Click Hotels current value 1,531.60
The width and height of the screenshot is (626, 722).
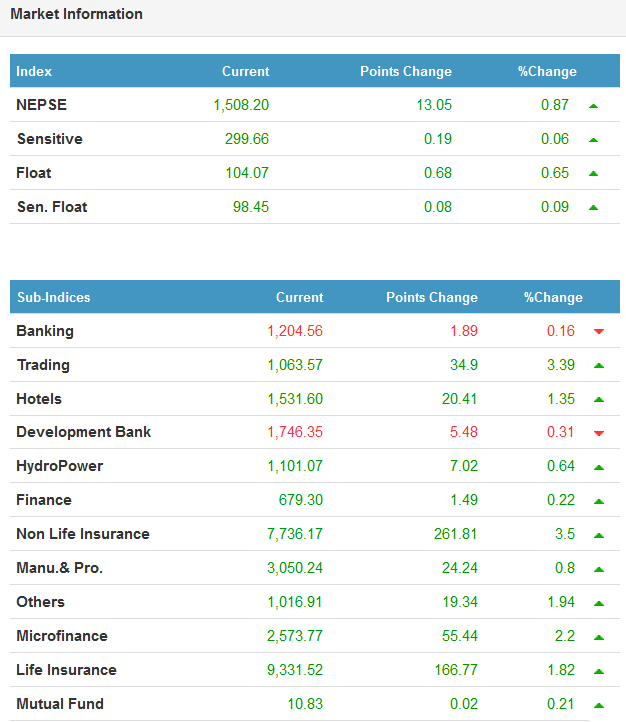(x=295, y=399)
